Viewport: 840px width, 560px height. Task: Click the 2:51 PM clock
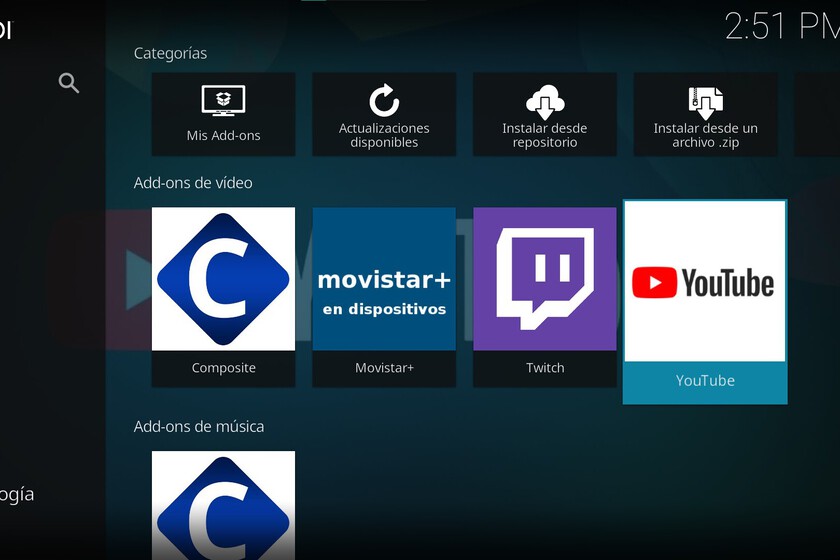click(x=782, y=26)
